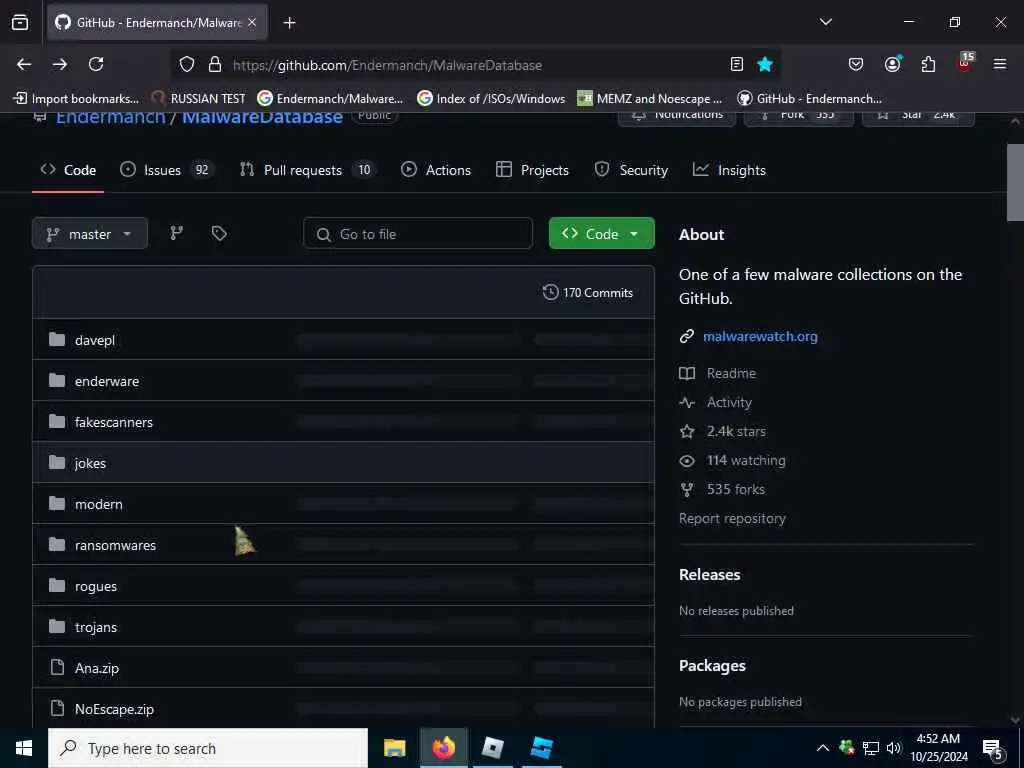The width and height of the screenshot is (1024, 768).
Task: Click the address bar URL field
Action: (x=477, y=65)
